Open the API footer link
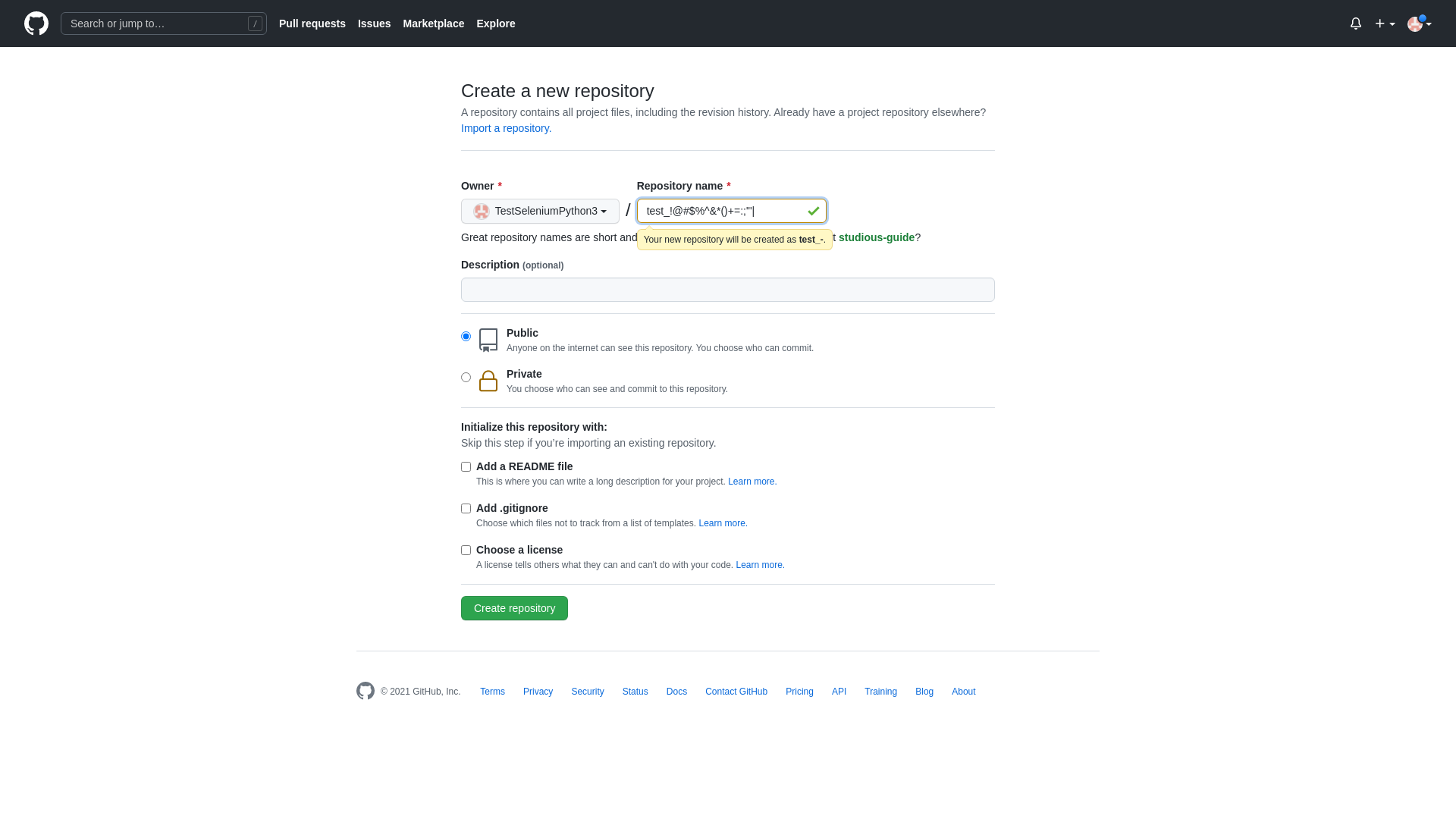Image resolution: width=1456 pixels, height=819 pixels. point(839,692)
